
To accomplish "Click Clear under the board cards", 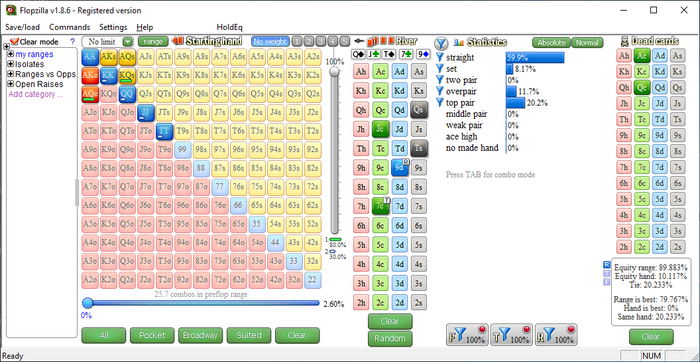I will pos(390,321).
